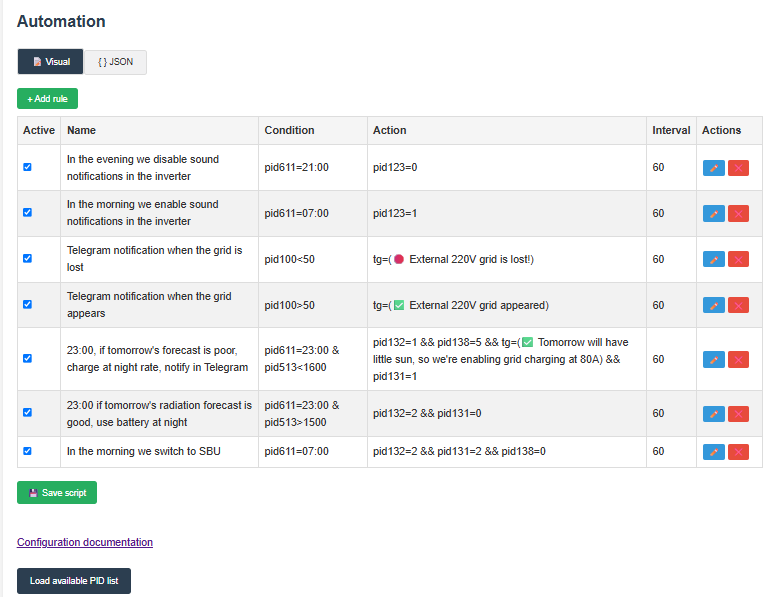The image size is (765, 597).
Task: Edit the poor forecast night charge rule
Action: (x=713, y=360)
